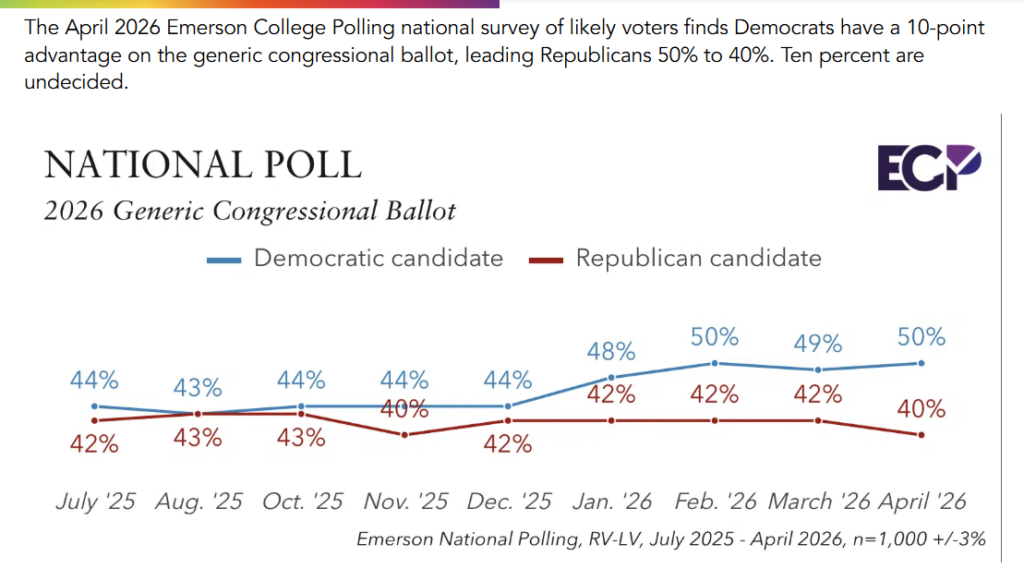
Task: Click the Republican Nov. '25 data point marker
Action: (404, 434)
